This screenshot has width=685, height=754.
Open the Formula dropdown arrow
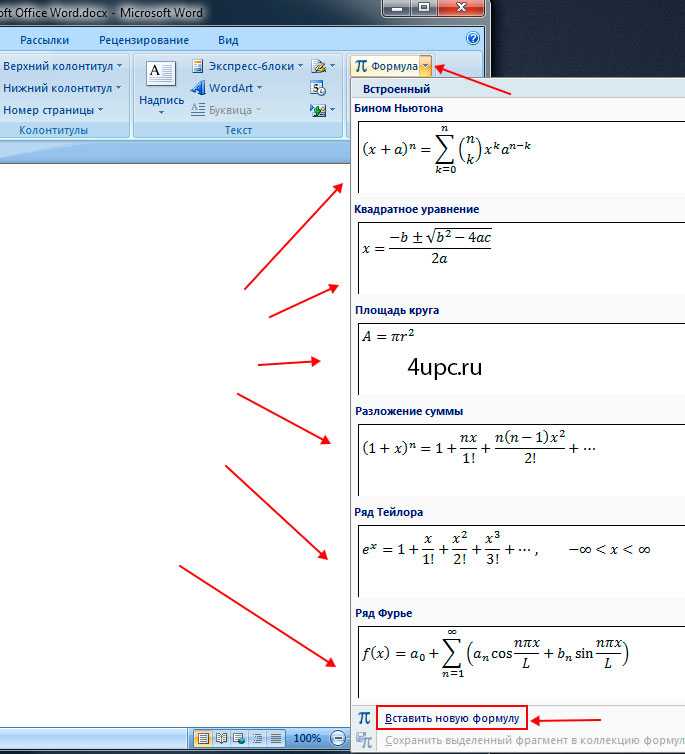426,66
